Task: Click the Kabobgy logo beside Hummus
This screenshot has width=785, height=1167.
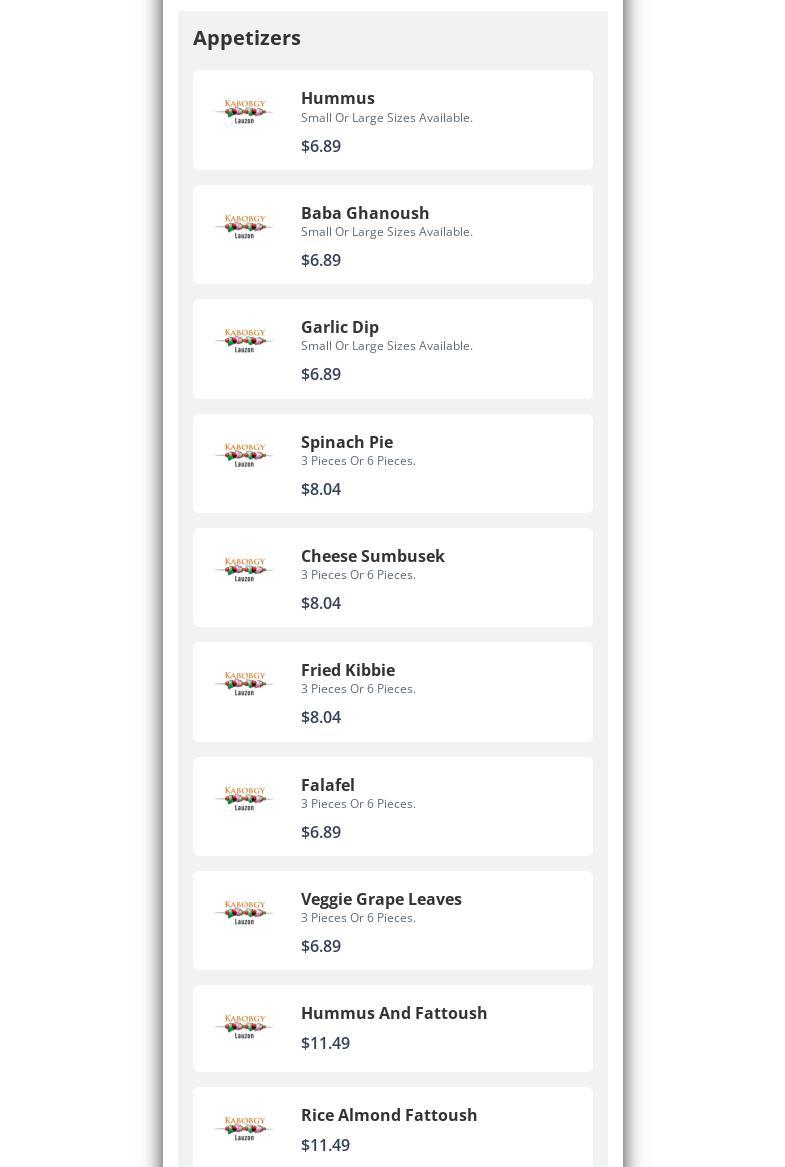Action: coord(245,111)
